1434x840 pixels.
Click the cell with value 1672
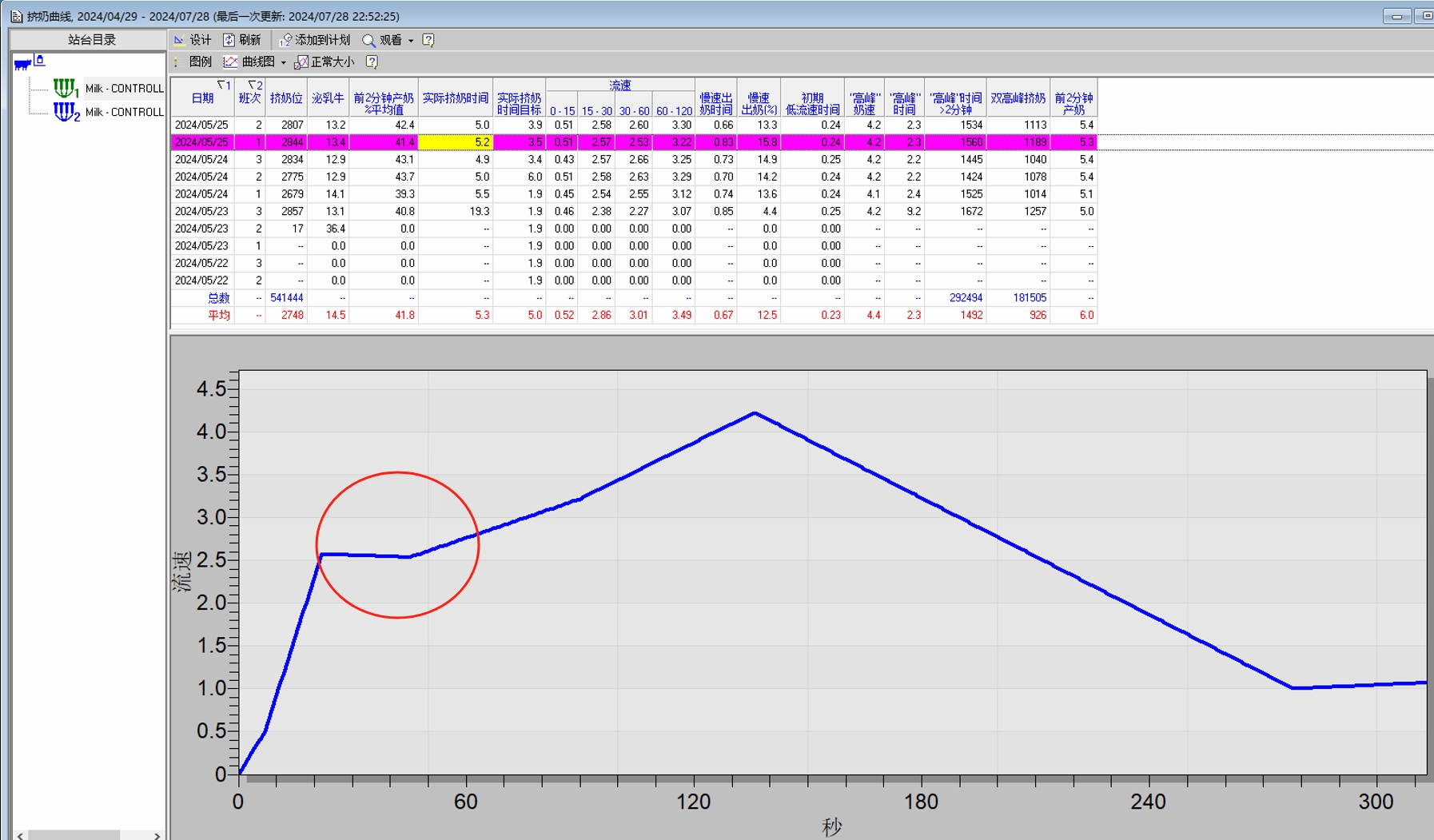click(x=956, y=212)
